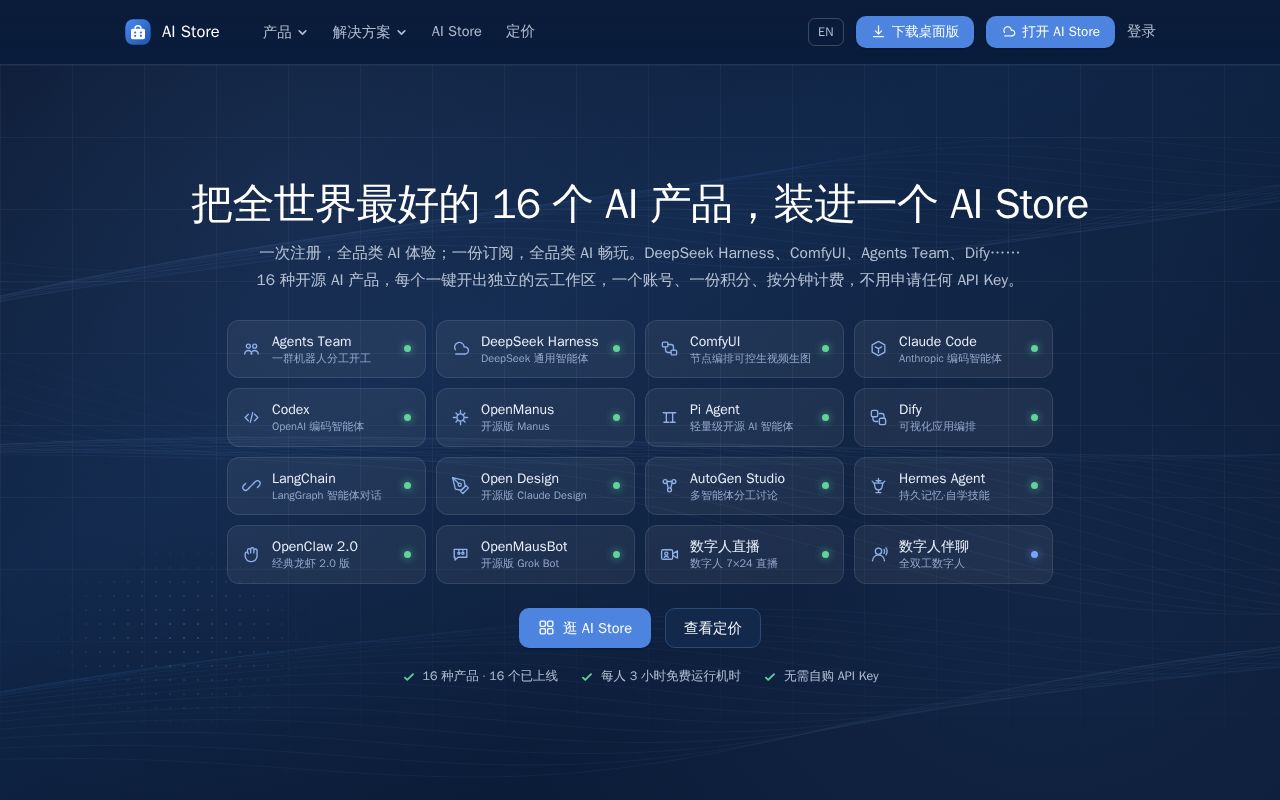The image size is (1280, 800).
Task: Click the text 无需自购 API Key
Action: point(831,677)
